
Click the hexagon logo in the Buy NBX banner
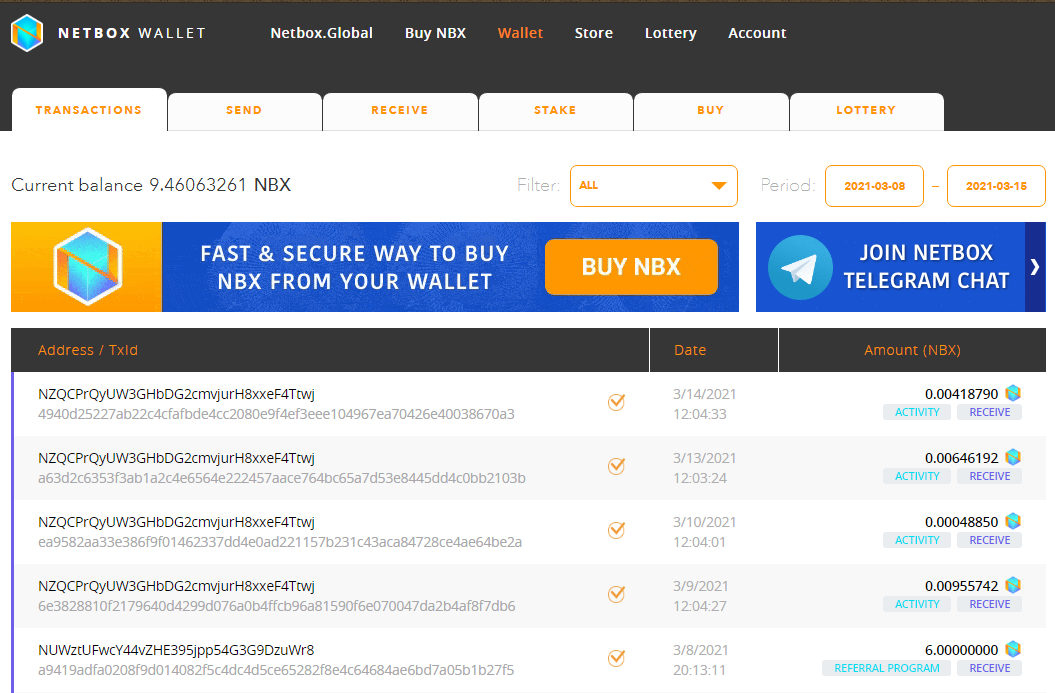[87, 267]
